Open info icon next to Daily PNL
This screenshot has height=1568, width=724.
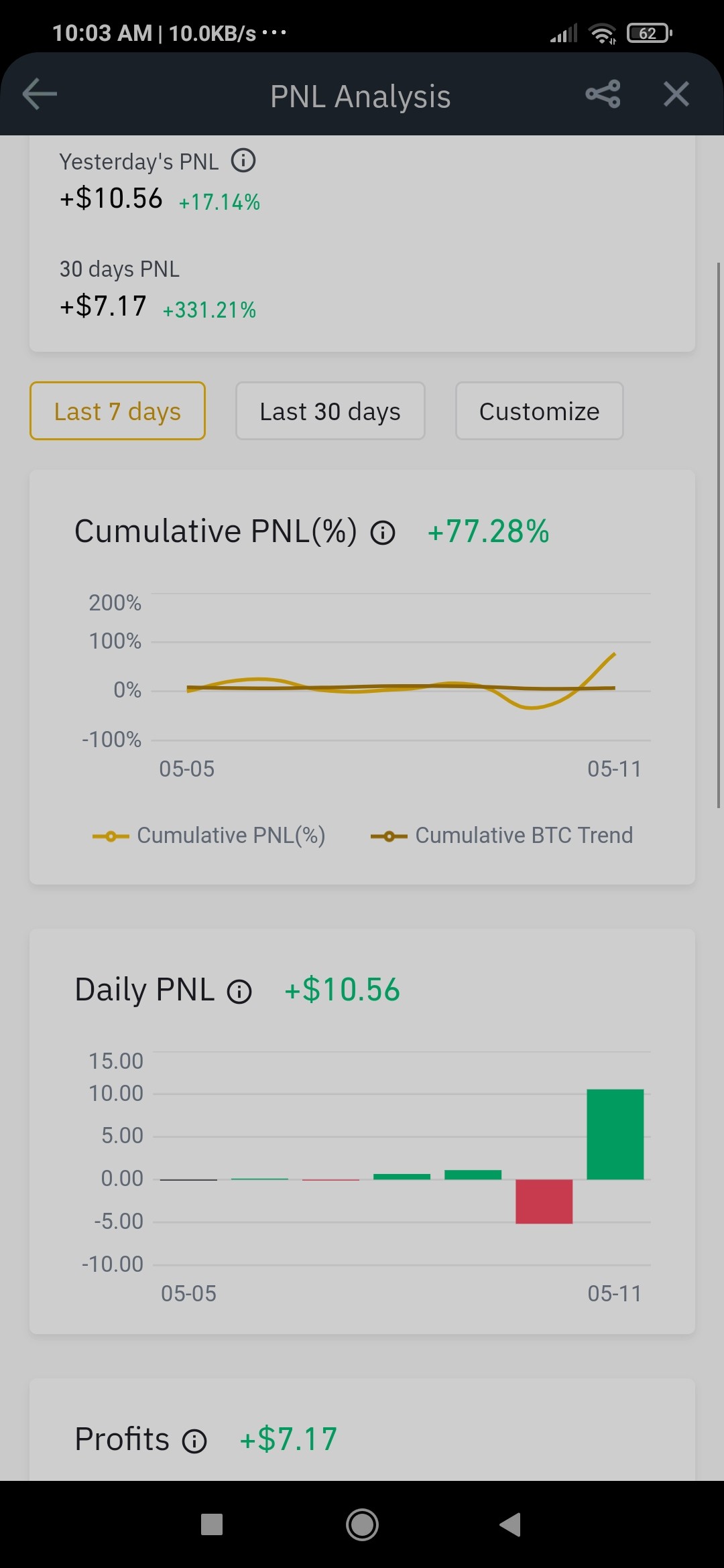click(x=239, y=992)
